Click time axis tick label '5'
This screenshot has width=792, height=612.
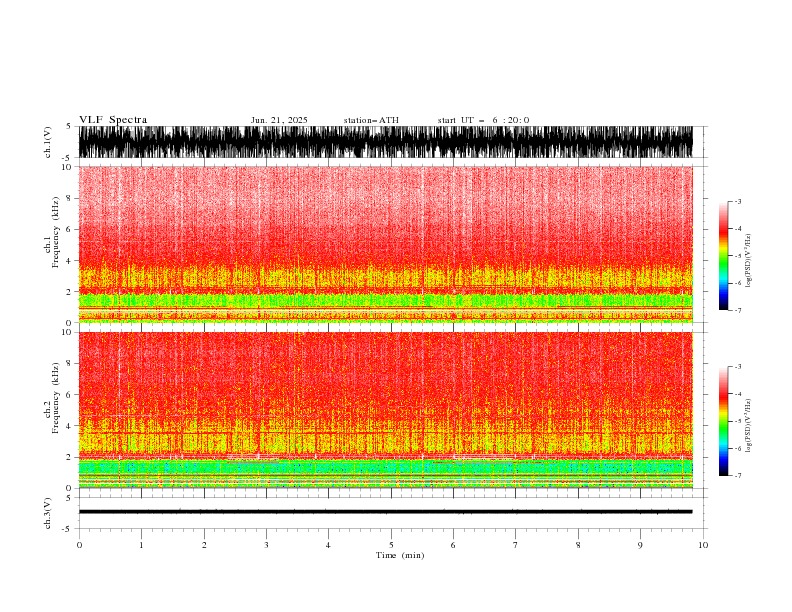[391, 545]
